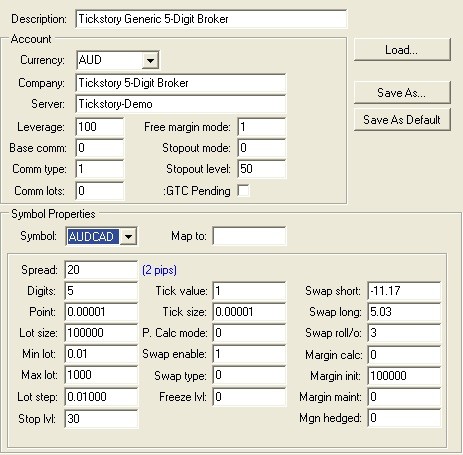This screenshot has height=455, width=463.
Task: Select the Margin init input field
Action: point(404,376)
